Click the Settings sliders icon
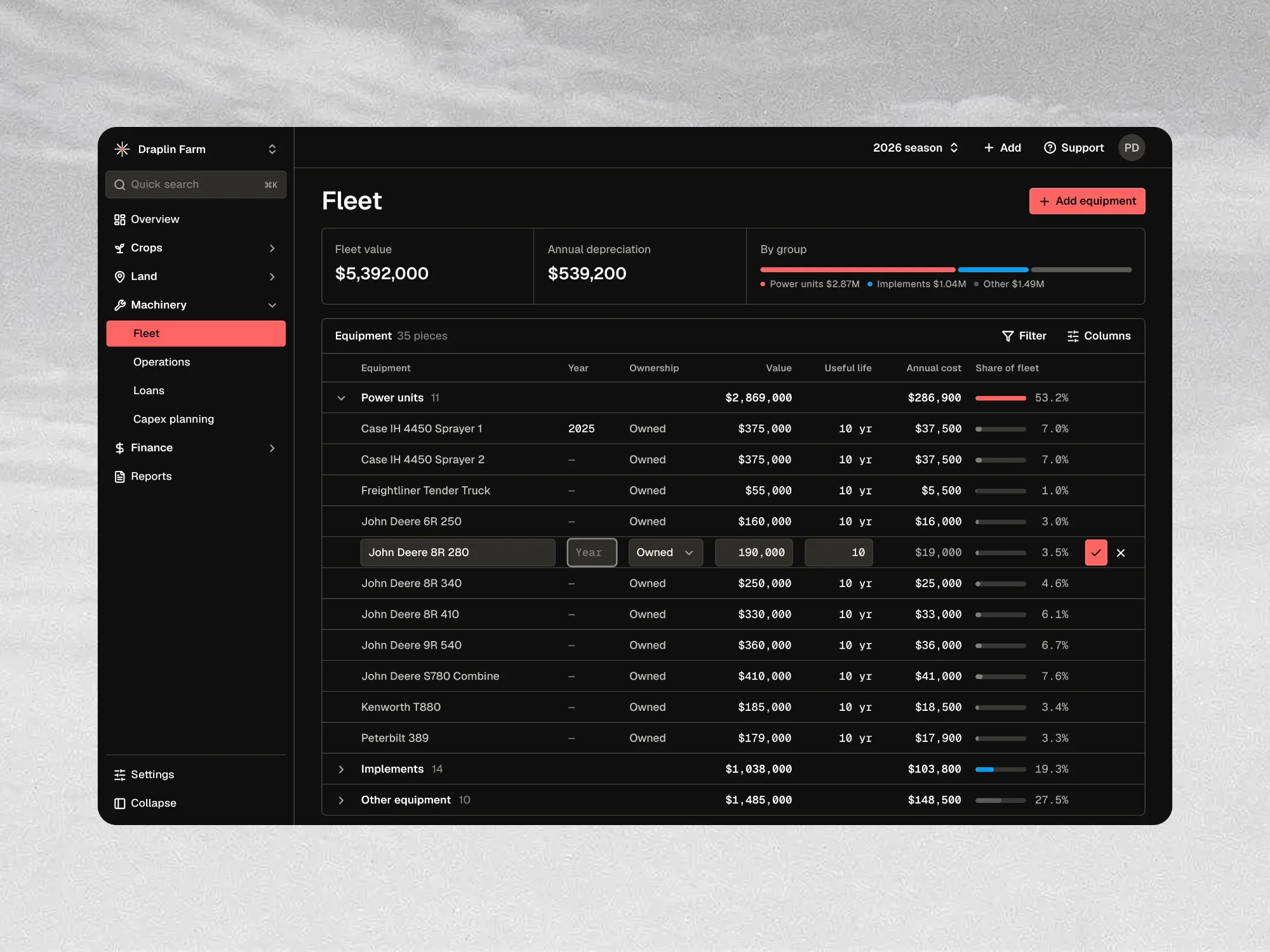Screen dimensions: 1270x952 pos(119,775)
